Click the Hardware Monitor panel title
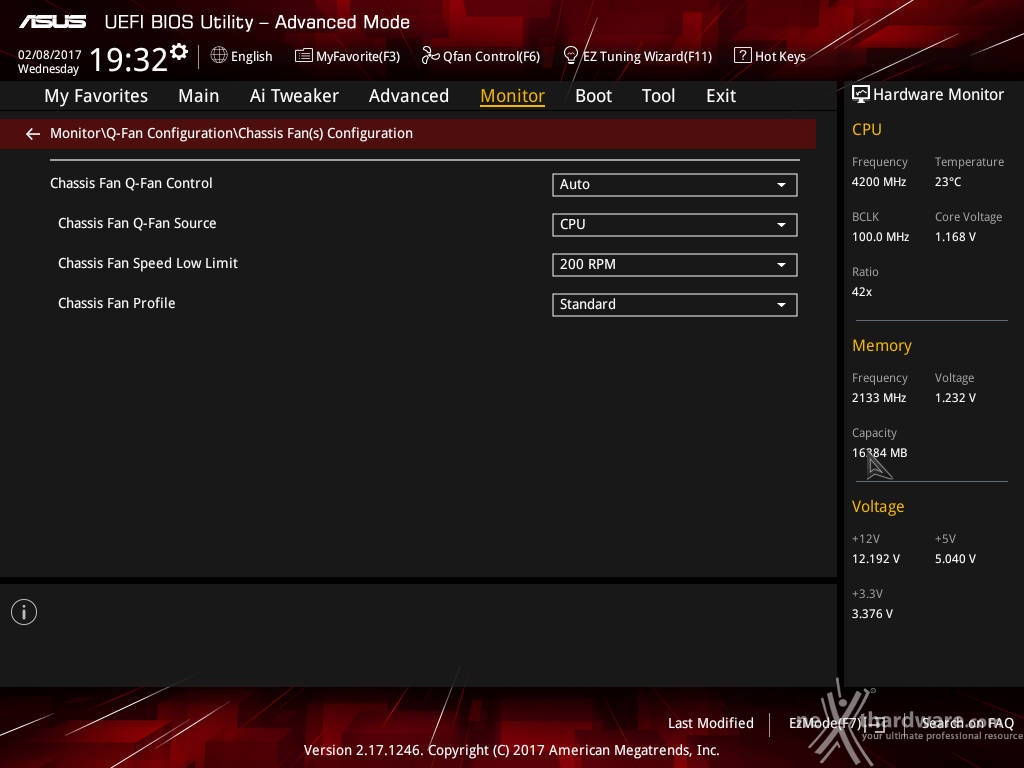This screenshot has height=768, width=1024. pyautogui.click(x=938, y=95)
